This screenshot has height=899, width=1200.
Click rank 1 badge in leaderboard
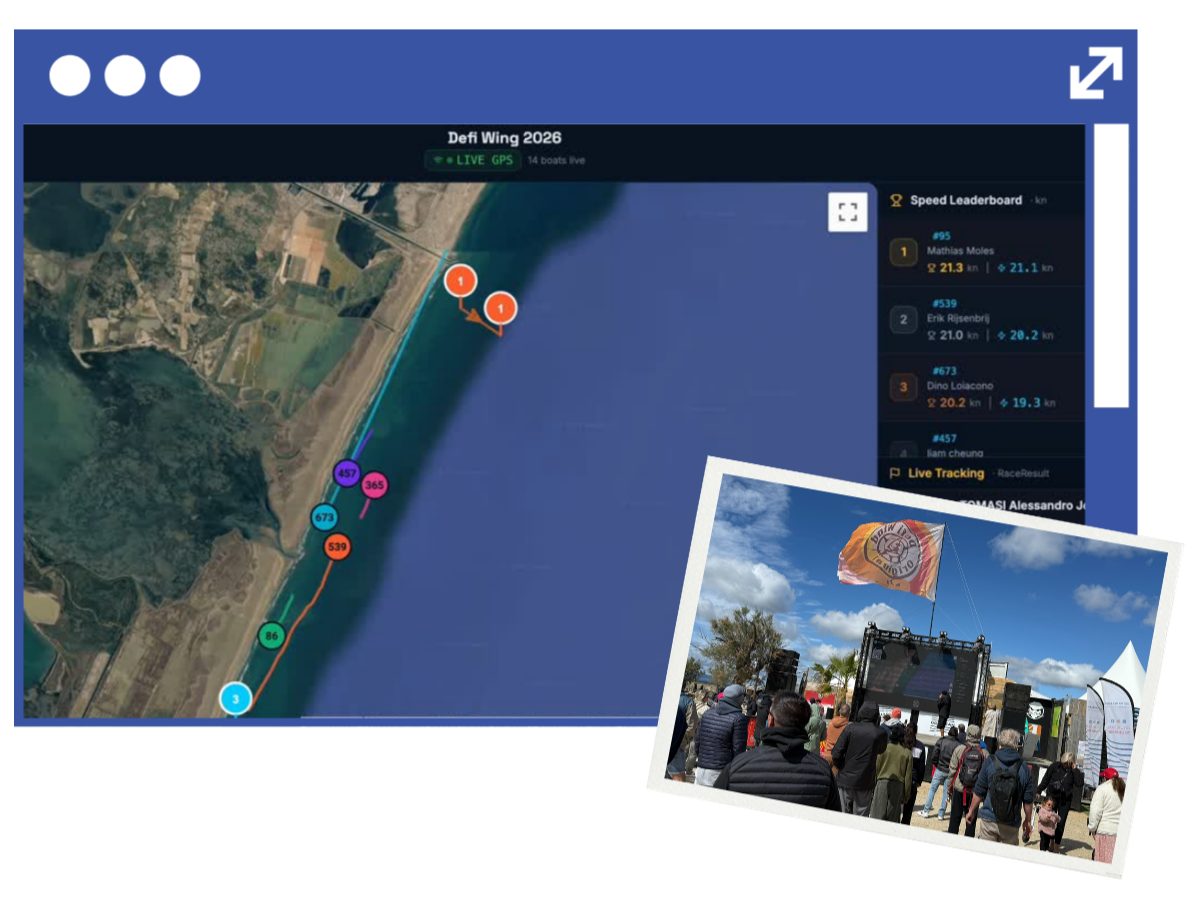point(903,252)
